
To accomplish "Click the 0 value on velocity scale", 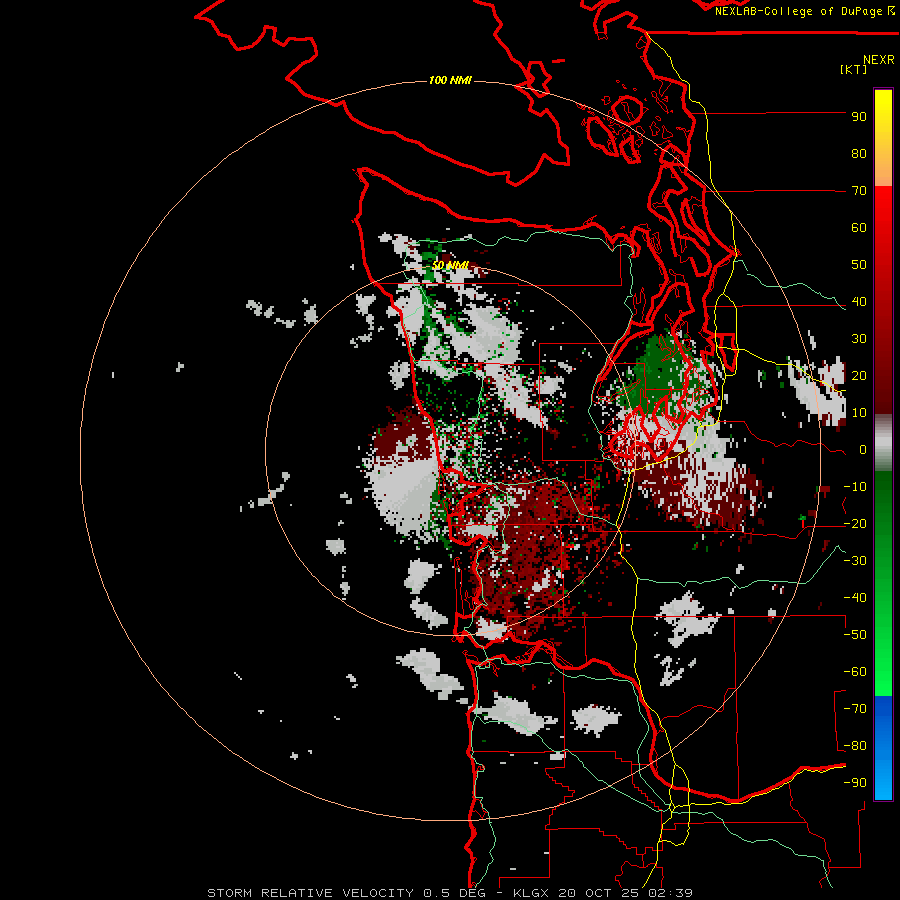I will click(x=863, y=450).
